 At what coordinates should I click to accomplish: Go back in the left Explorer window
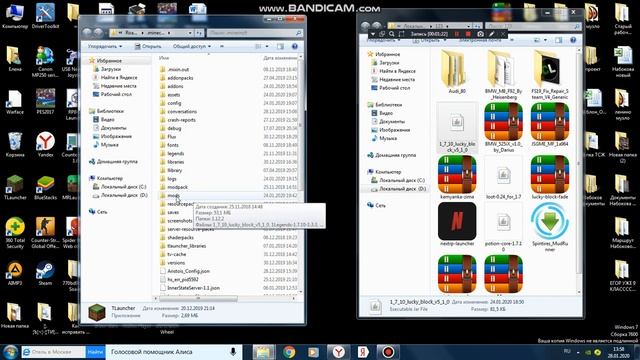(87, 33)
